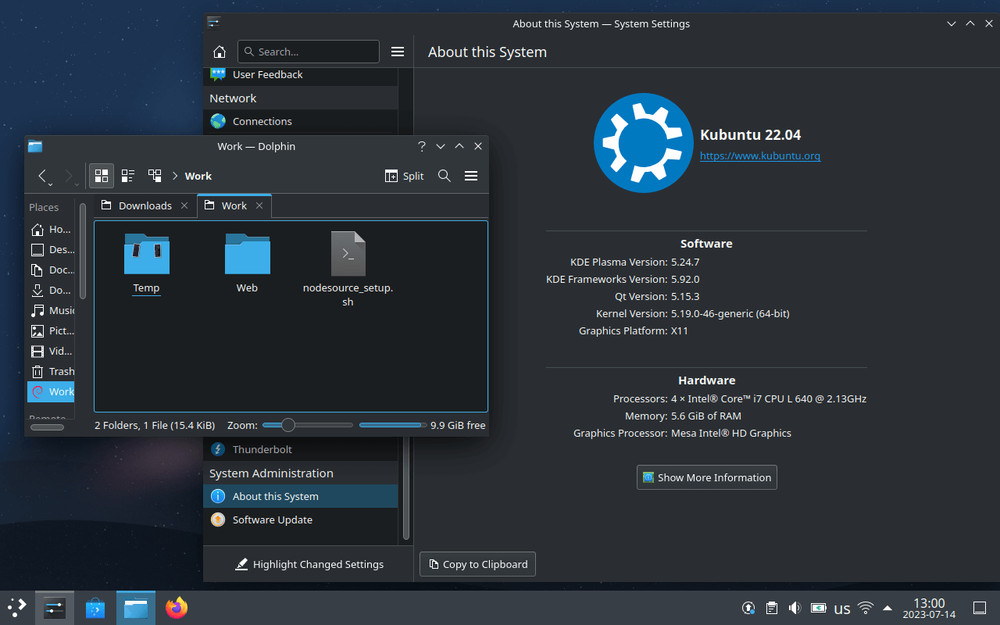Open Dolphin's search with the magnifier icon

coord(445,176)
